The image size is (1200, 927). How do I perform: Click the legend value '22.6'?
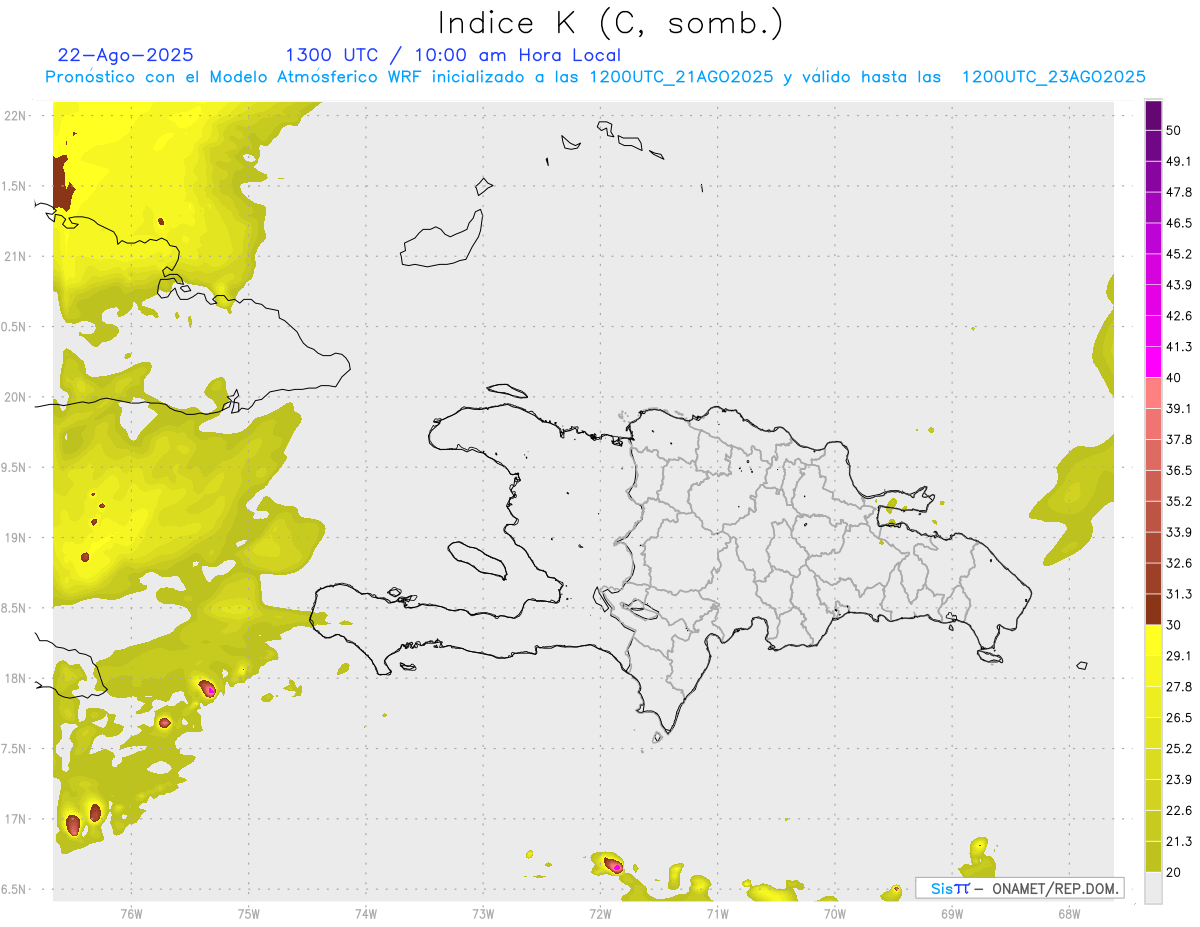pyautogui.click(x=1179, y=810)
